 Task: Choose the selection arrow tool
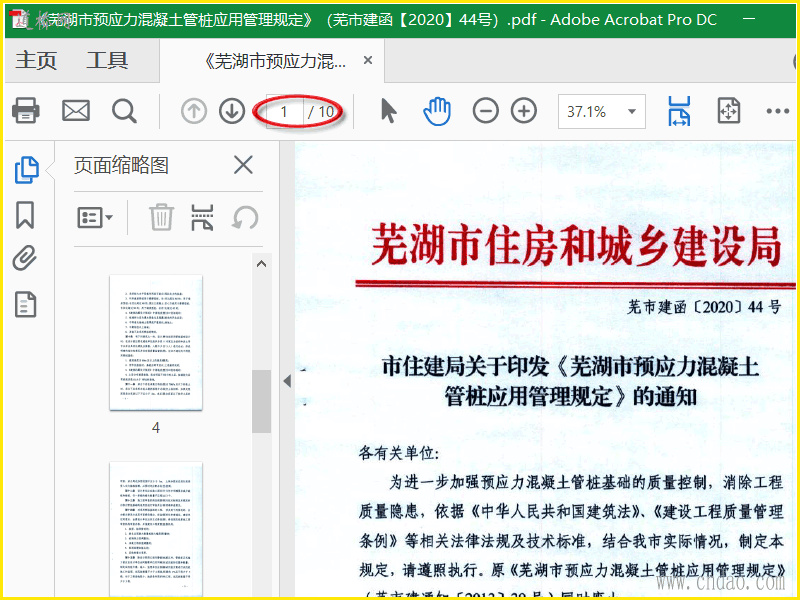click(x=388, y=111)
